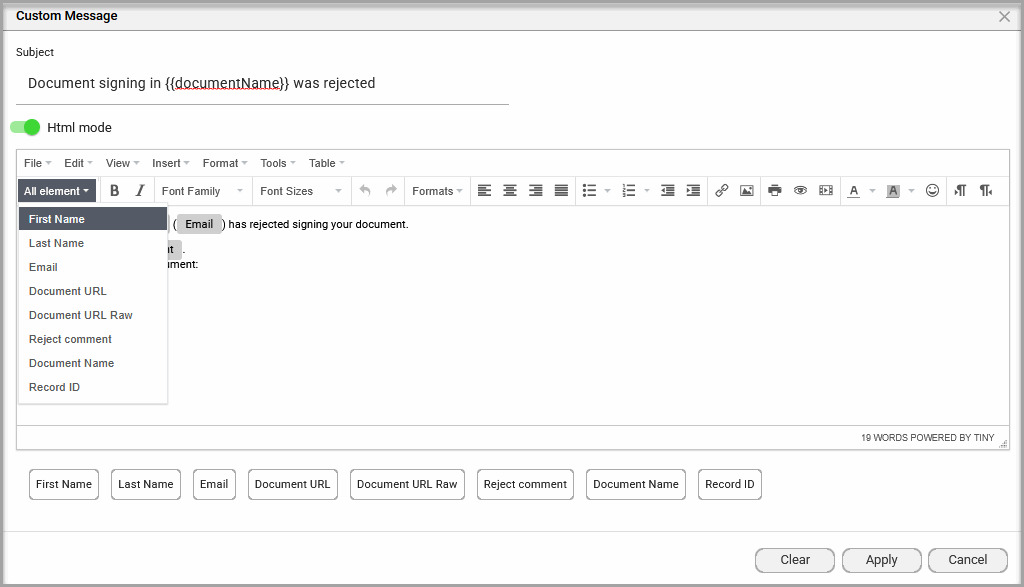Click the redo arrow icon
1024x587 pixels.
[391, 191]
